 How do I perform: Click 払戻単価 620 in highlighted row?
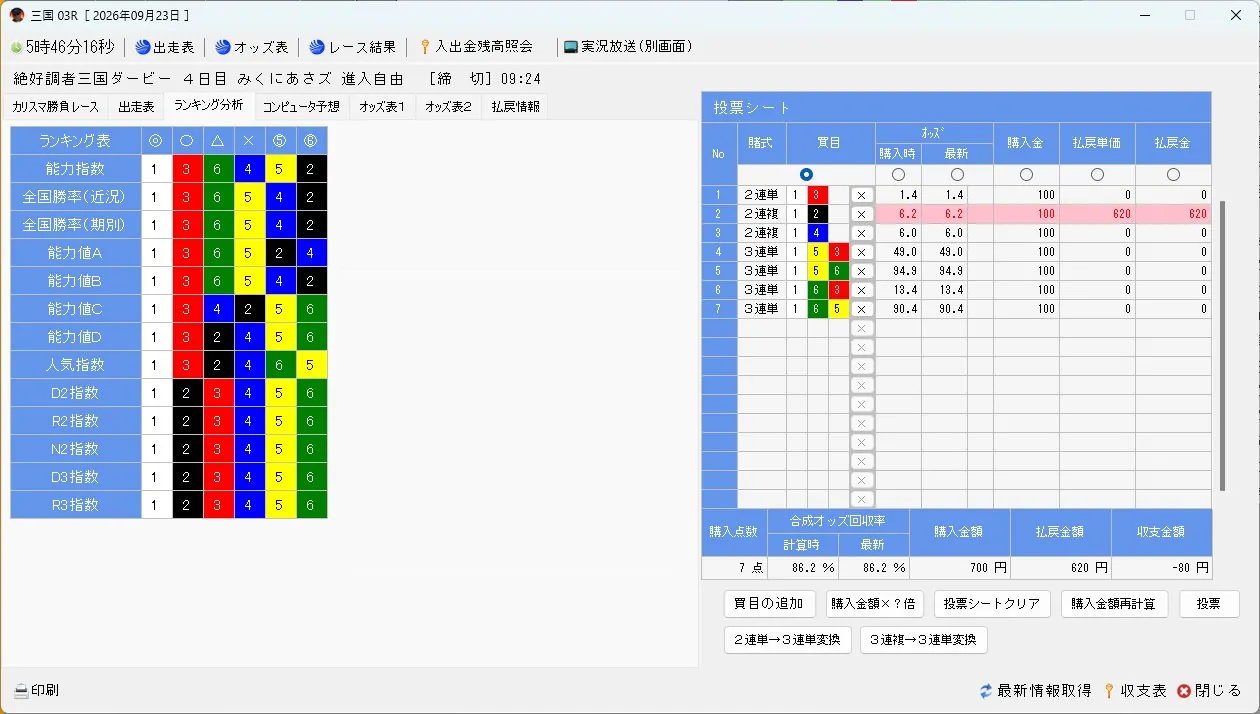(1097, 214)
